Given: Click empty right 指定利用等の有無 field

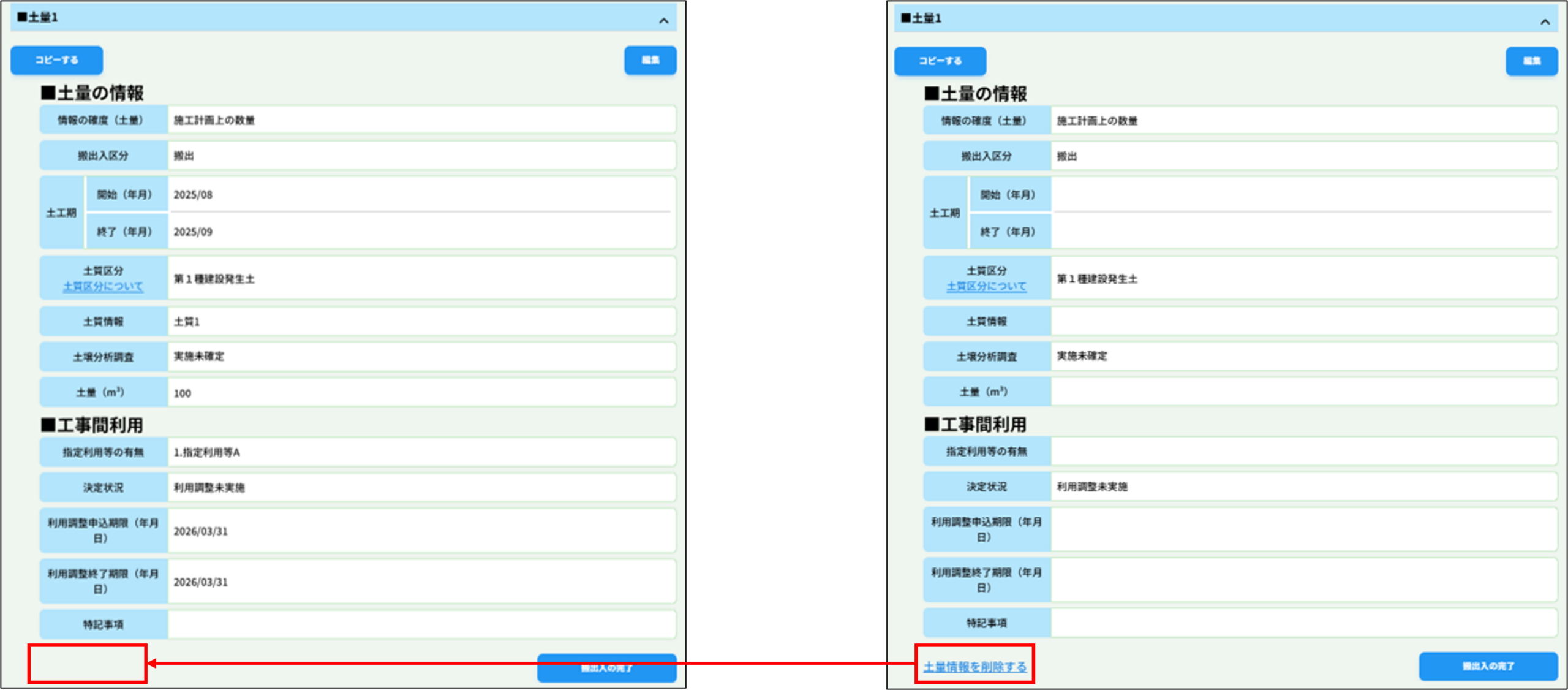Looking at the screenshot, I should pyautogui.click(x=1303, y=452).
